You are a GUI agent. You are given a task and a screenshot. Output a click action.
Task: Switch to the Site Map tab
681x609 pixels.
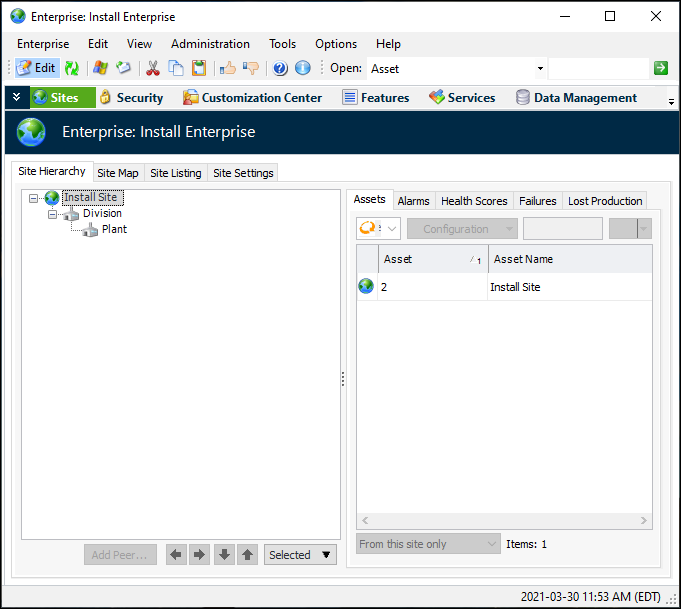[x=118, y=173]
